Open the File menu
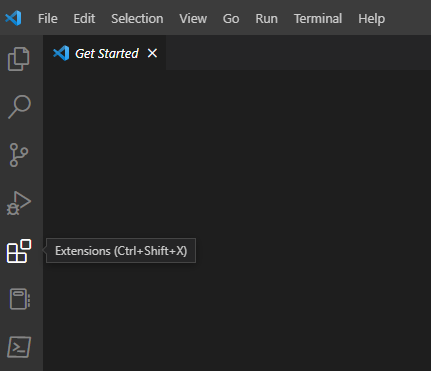431x371 pixels. (x=48, y=18)
